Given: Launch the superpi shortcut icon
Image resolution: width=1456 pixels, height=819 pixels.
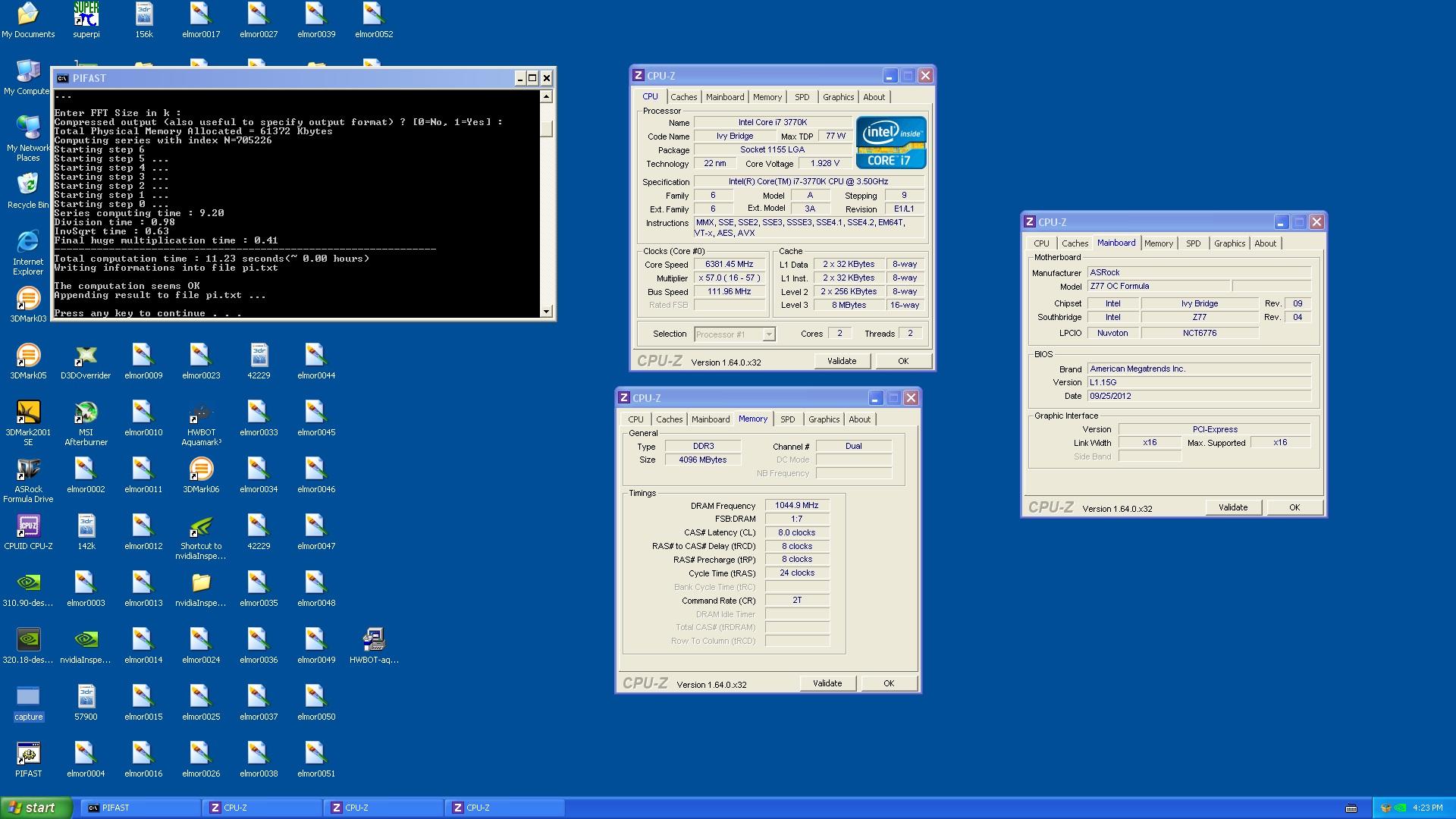Looking at the screenshot, I should (86, 20).
